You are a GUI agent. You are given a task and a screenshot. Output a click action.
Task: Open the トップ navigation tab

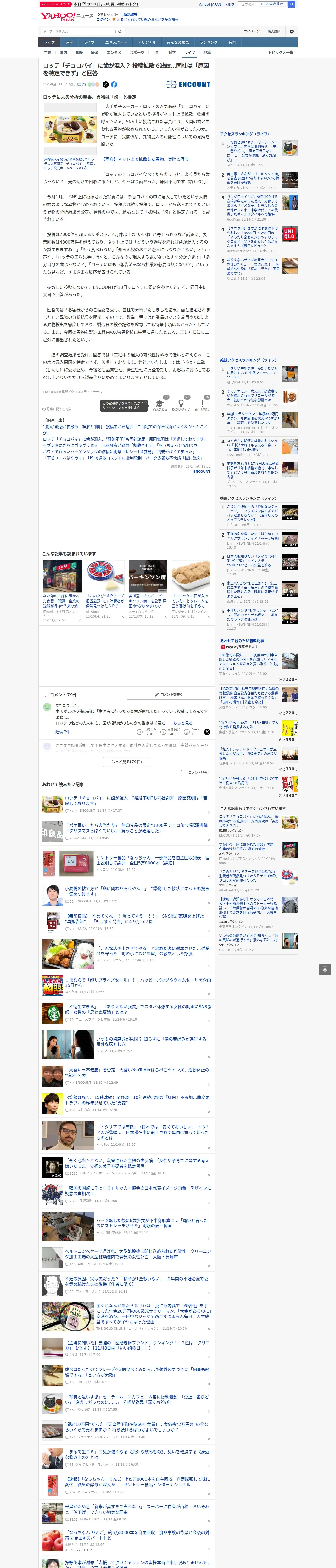[49, 43]
